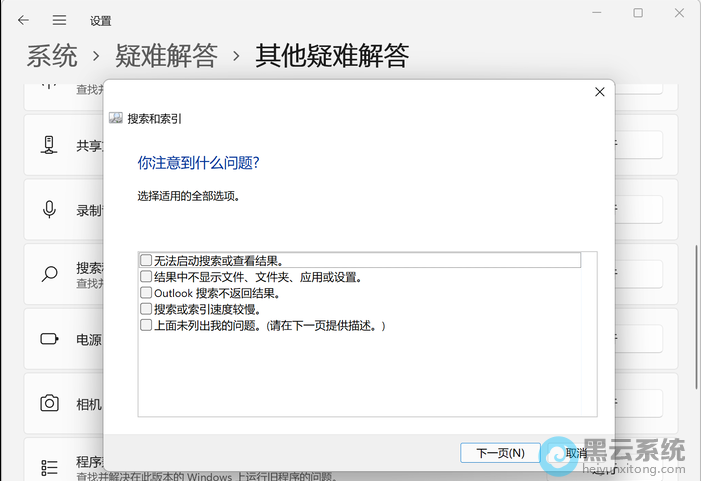Click the battery icon for 电源

[x=49, y=339]
